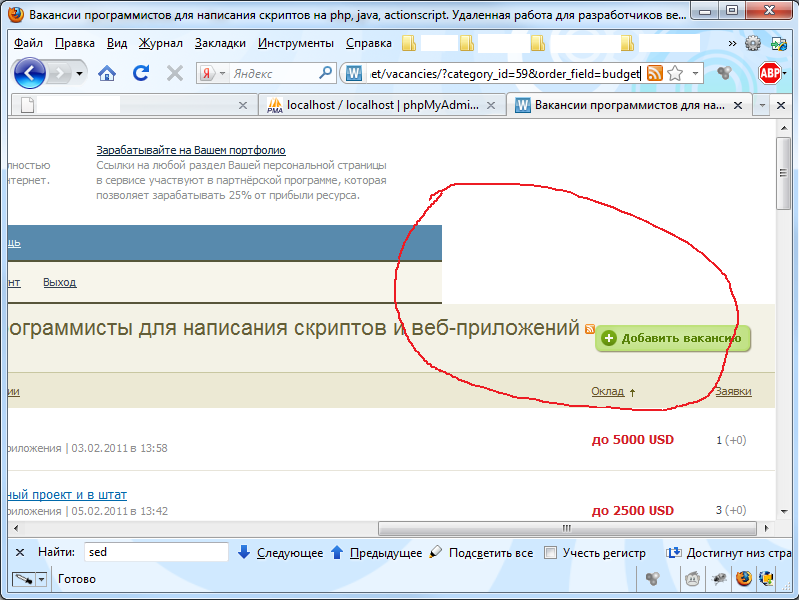Run search with the magnifier icon
Image resolution: width=799 pixels, height=600 pixels.
pos(325,73)
